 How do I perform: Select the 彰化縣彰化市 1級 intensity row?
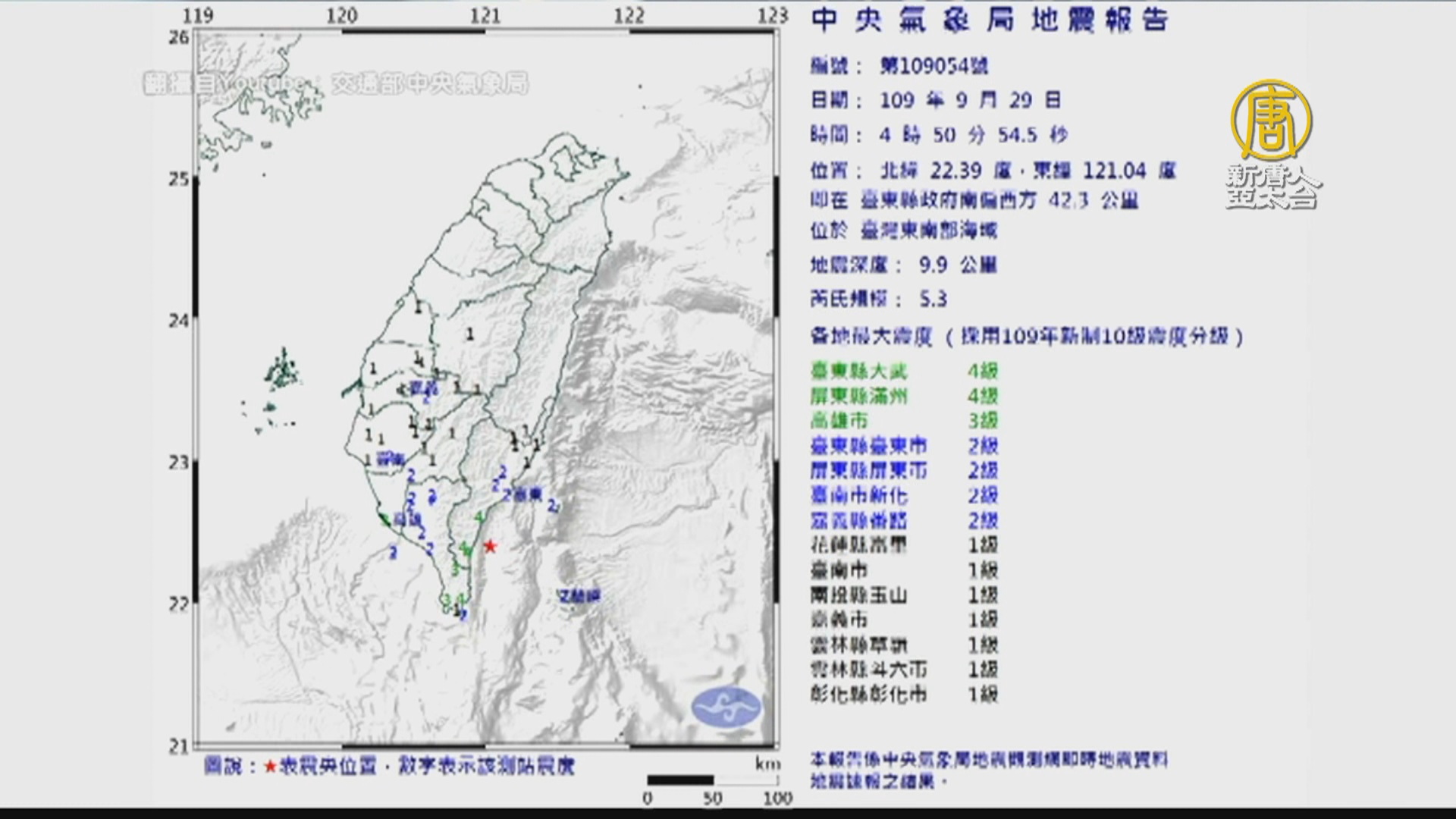tap(904, 694)
